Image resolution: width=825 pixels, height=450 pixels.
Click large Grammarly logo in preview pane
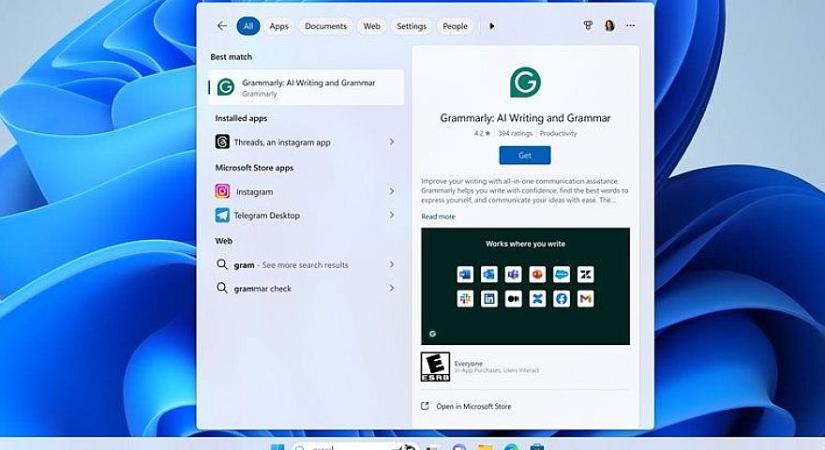(x=525, y=82)
